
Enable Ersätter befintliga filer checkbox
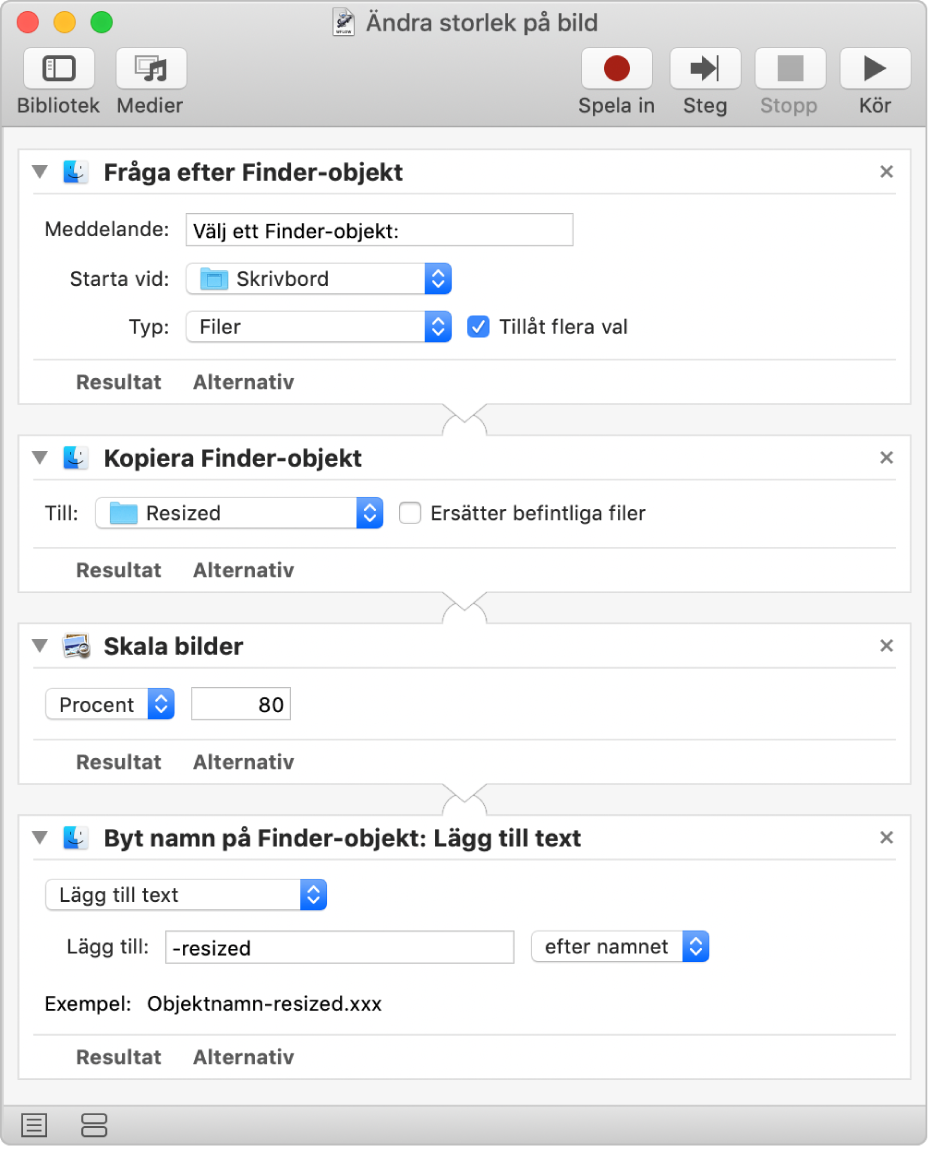[x=410, y=513]
